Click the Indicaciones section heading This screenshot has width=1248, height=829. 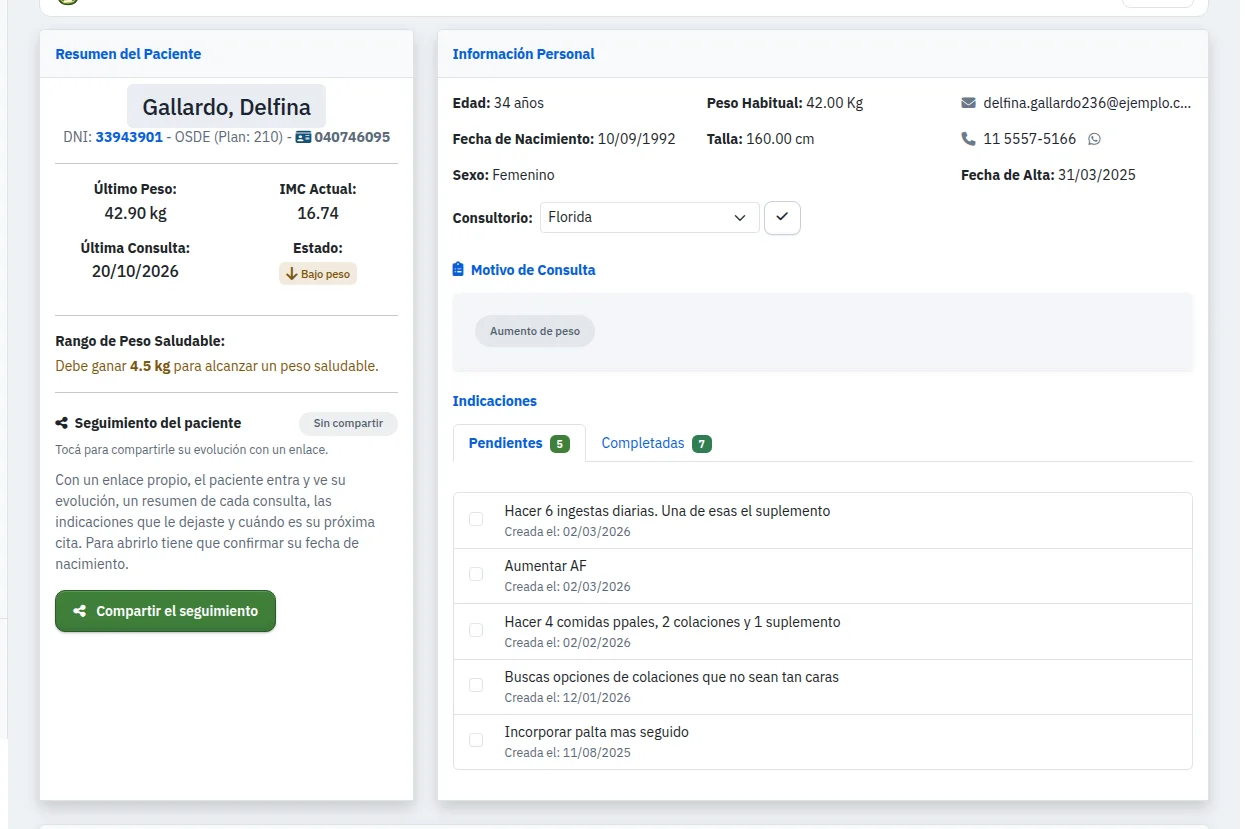pyautogui.click(x=495, y=401)
